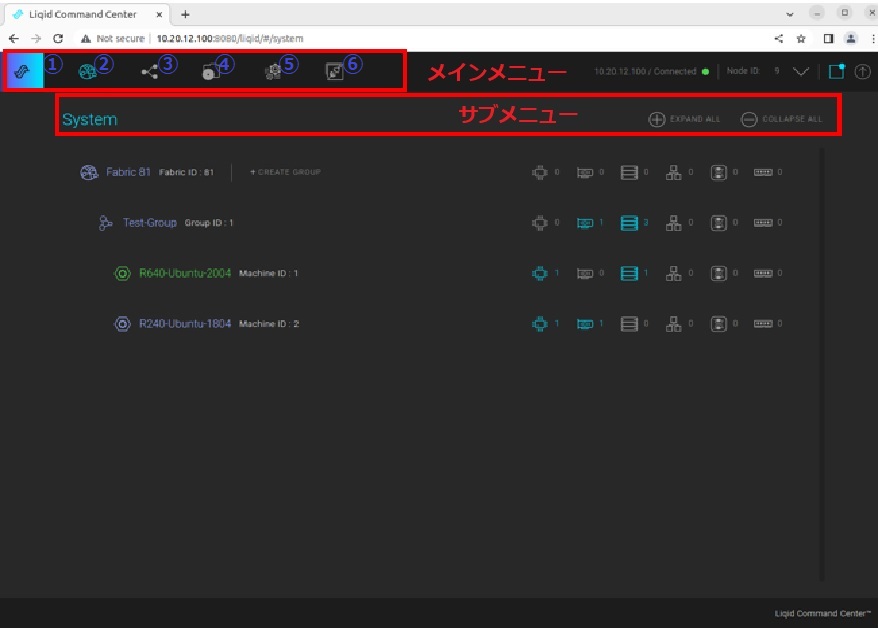Click Collapse All in the System submenu
Screen dimensions: 878x628
pyautogui.click(x=782, y=119)
